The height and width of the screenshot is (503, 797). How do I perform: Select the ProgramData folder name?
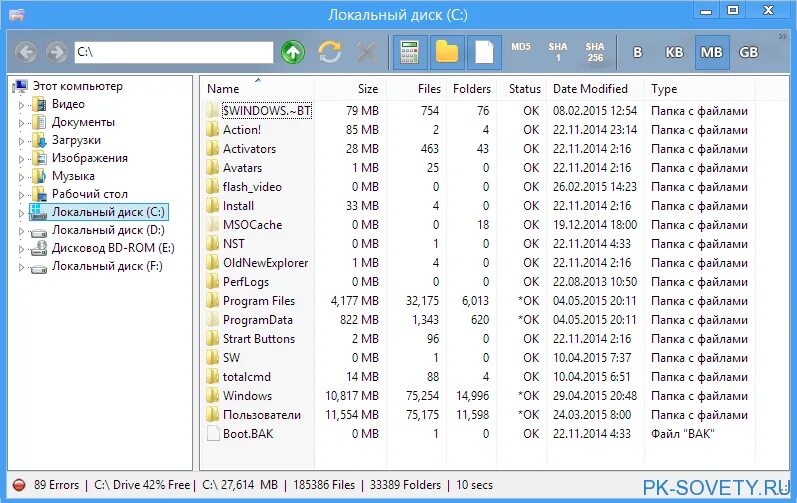(x=258, y=320)
